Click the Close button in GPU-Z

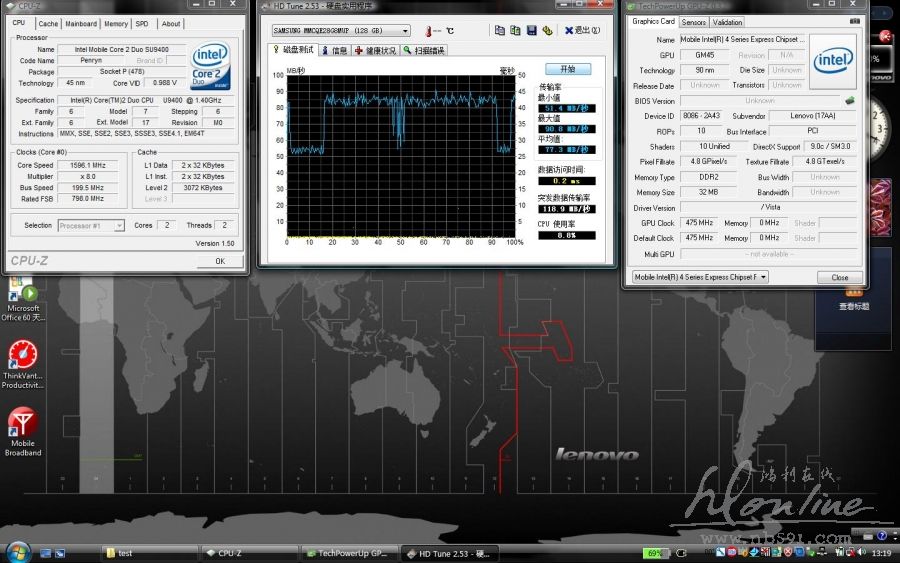tap(839, 277)
